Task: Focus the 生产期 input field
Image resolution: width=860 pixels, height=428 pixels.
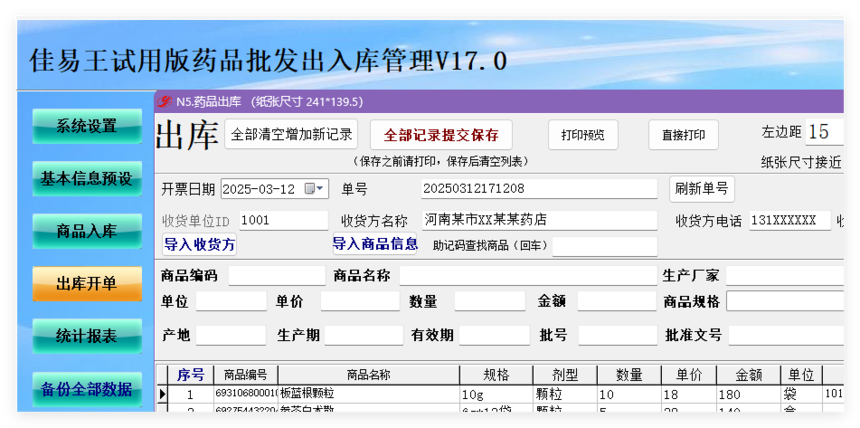Action: pos(364,335)
